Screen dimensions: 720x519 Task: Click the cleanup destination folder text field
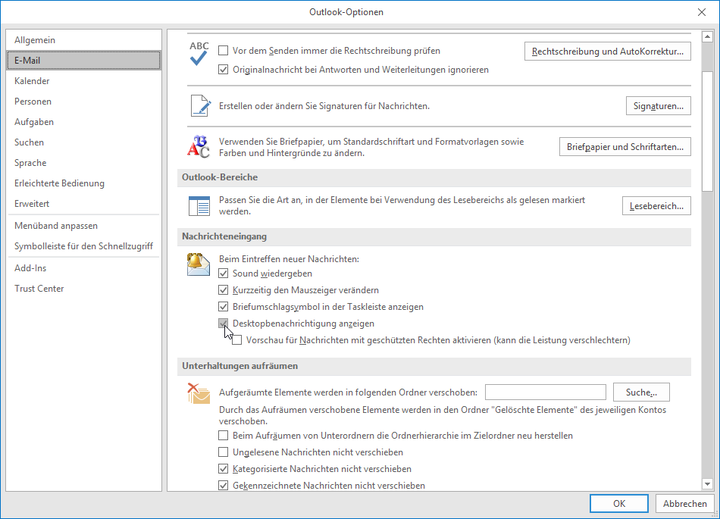tap(546, 392)
